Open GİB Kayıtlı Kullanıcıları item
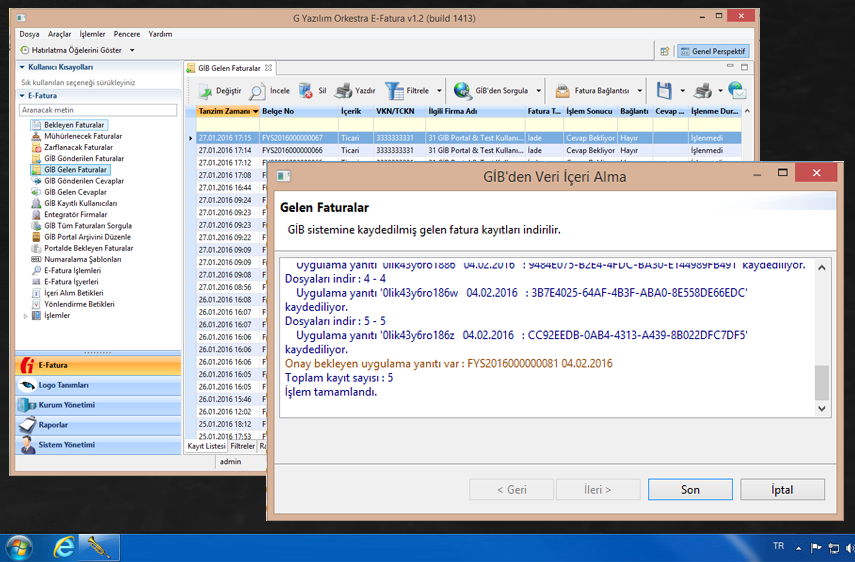 pos(80,203)
